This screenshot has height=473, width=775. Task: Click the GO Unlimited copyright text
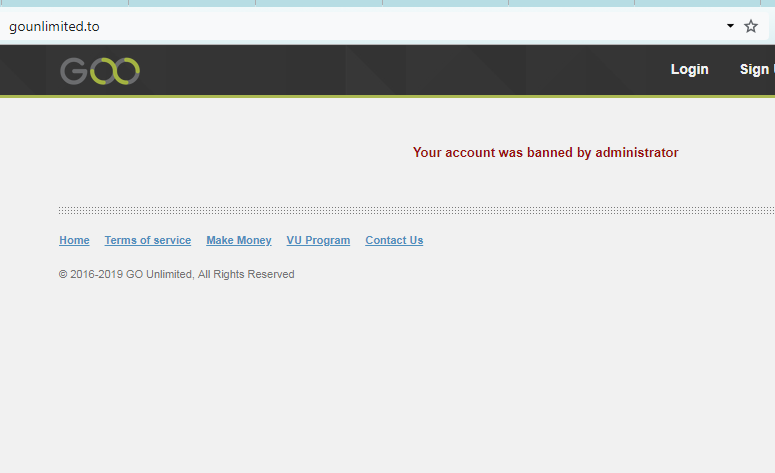[x=176, y=274]
